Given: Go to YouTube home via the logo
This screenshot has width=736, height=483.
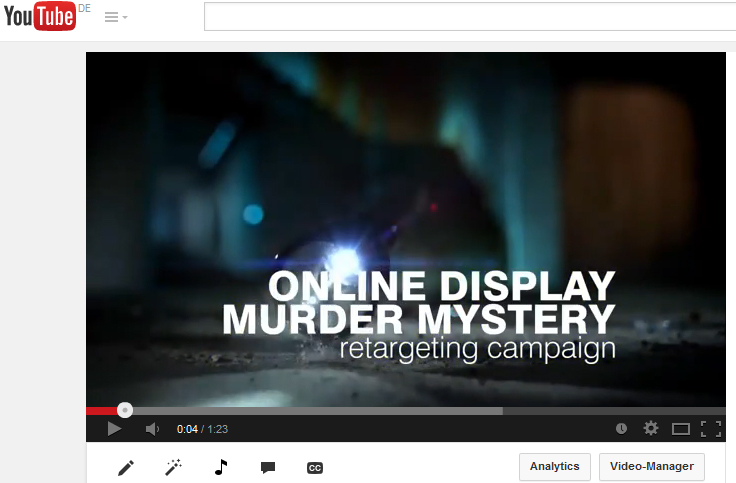Looking at the screenshot, I should click(40, 17).
